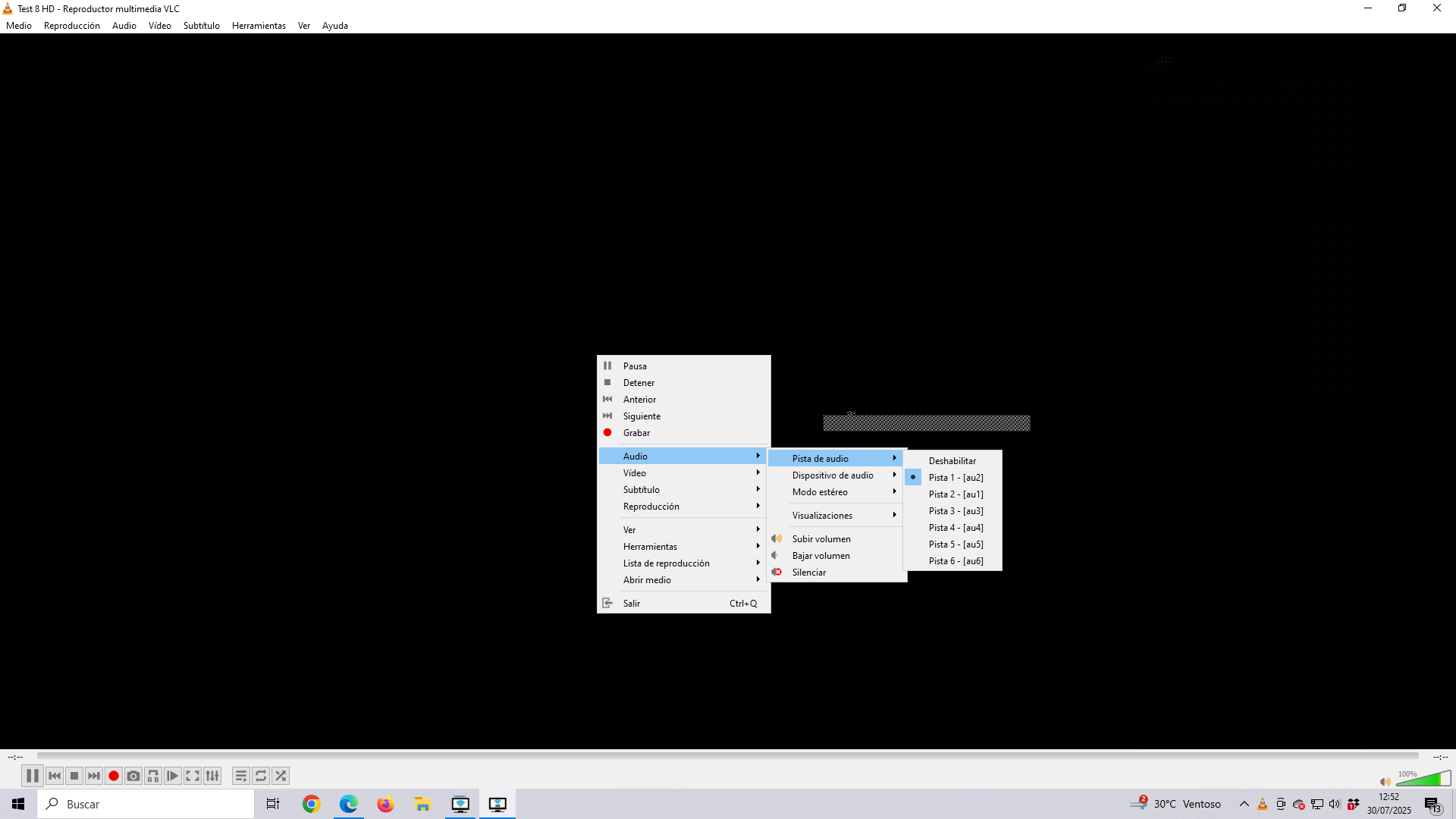The width and height of the screenshot is (1456, 819).
Task: Choose Deshabilitar to disable audio track
Action: [x=953, y=461]
